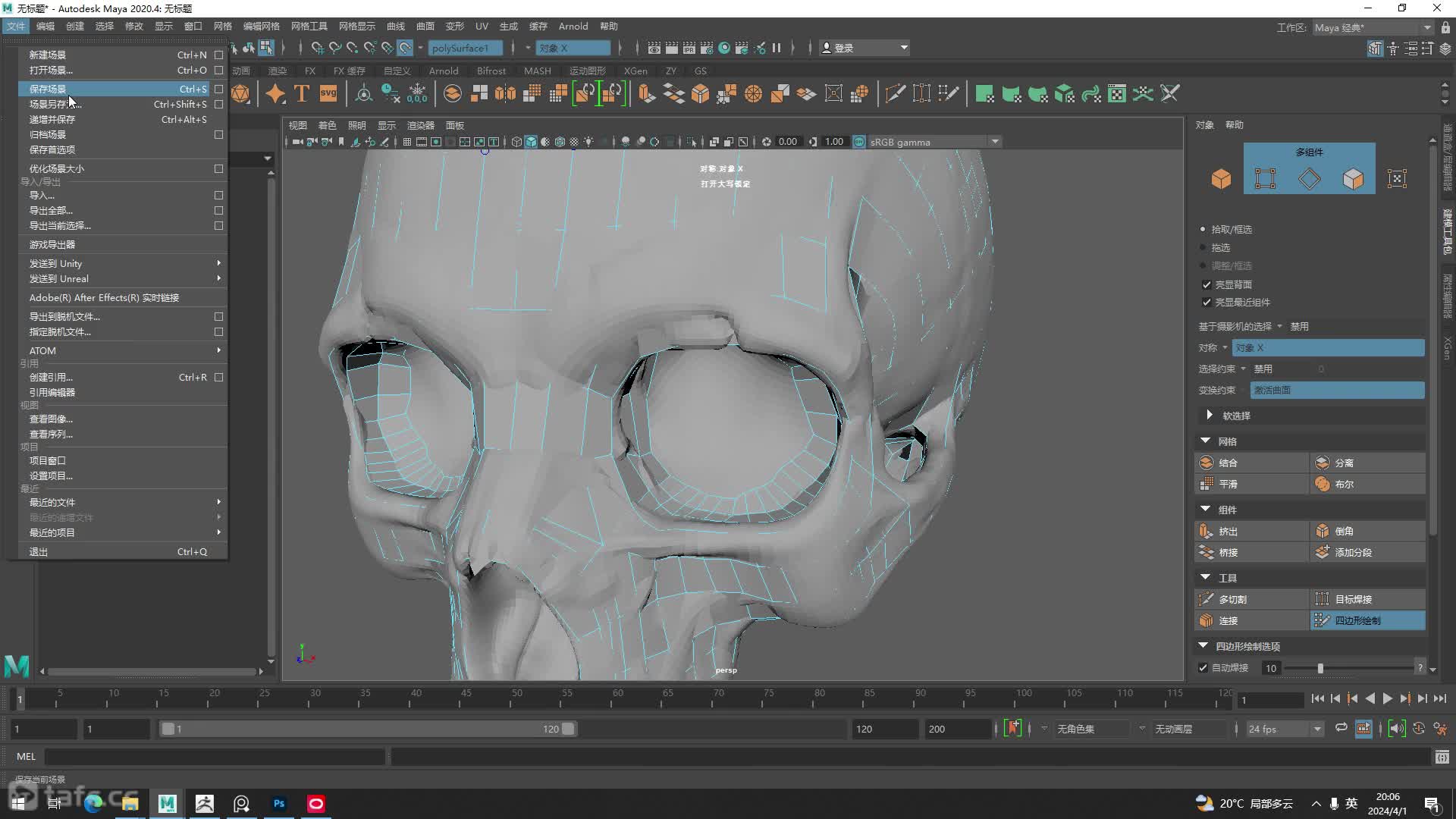
Task: Click the large Maya logo icon
Action: [17, 666]
